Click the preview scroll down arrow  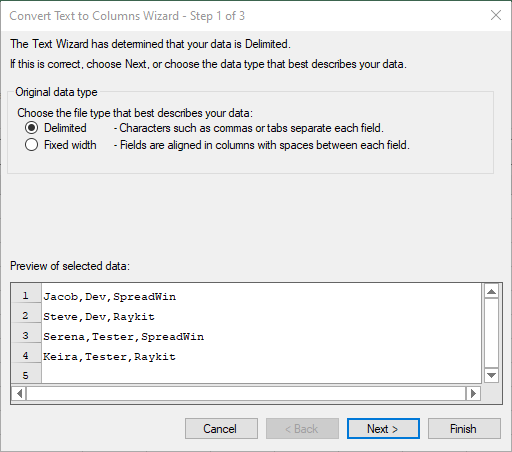pos(491,375)
